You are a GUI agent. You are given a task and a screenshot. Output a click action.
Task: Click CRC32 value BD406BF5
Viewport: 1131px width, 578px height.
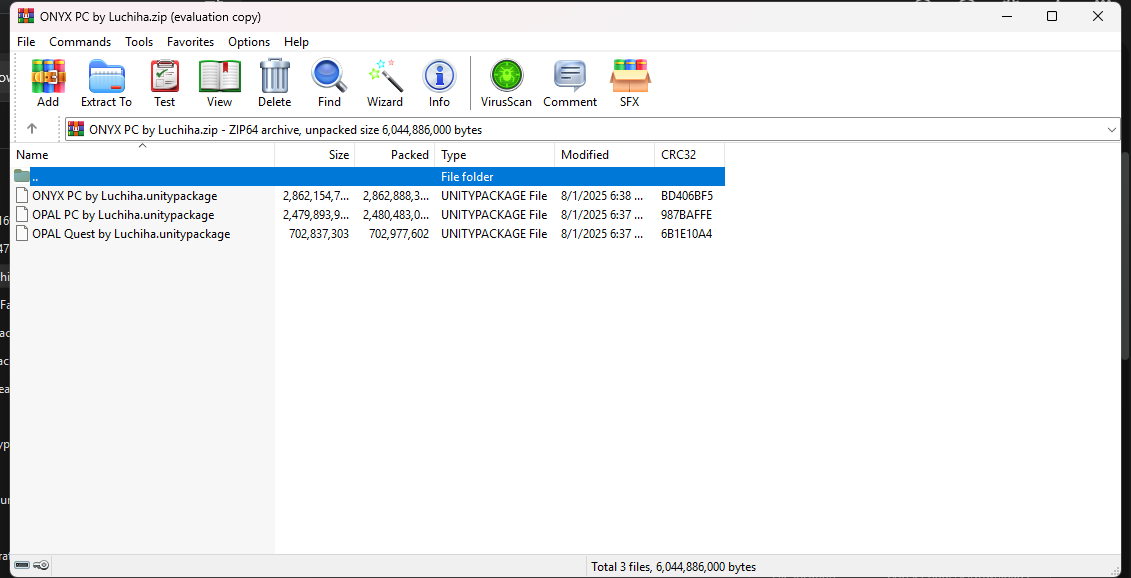click(x=687, y=196)
